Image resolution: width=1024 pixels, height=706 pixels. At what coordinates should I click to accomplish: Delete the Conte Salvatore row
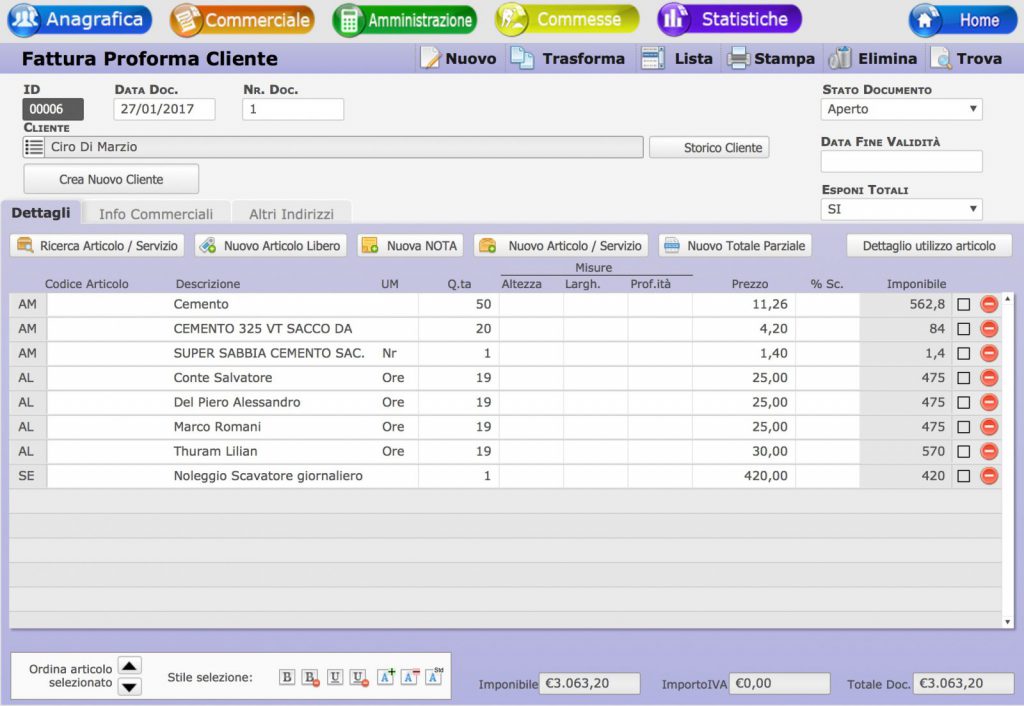point(989,377)
